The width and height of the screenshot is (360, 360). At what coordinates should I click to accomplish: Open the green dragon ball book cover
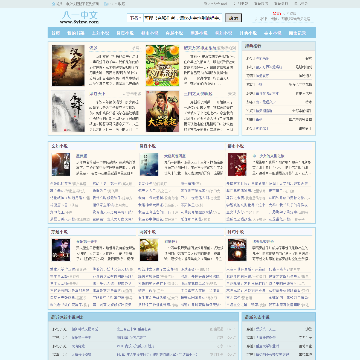(x=162, y=66)
